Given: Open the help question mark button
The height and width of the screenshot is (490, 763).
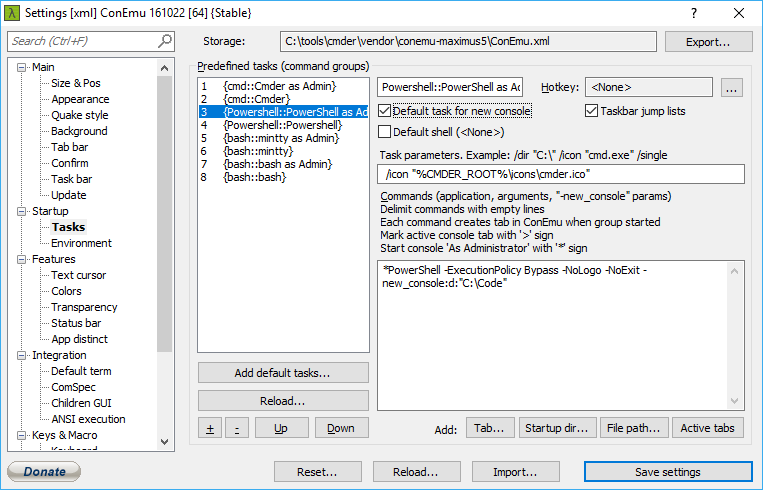Looking at the screenshot, I should coord(694,13).
